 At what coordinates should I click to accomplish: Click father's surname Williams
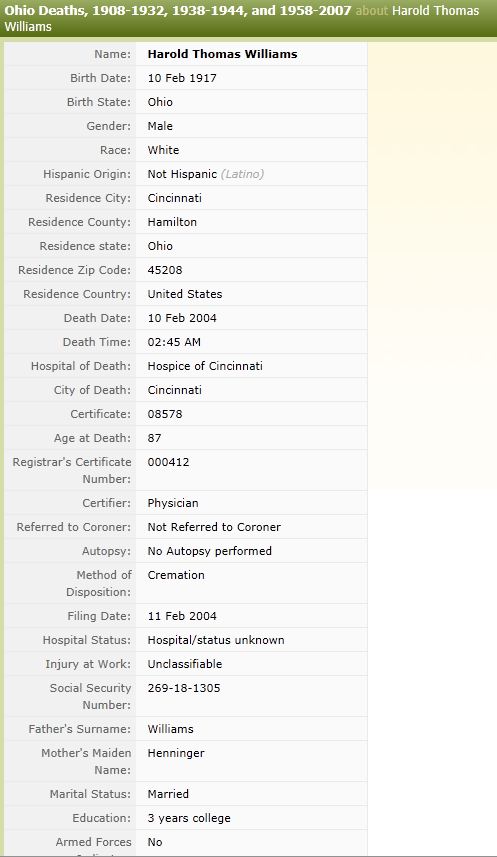(x=171, y=730)
